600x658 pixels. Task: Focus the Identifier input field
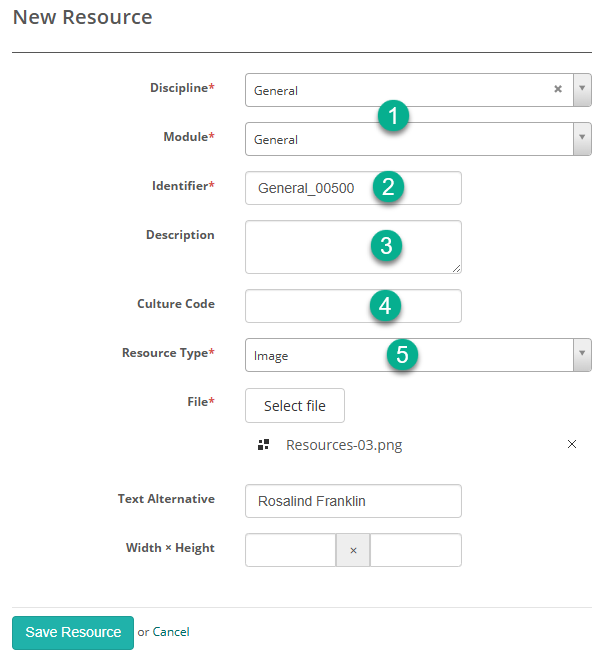click(310, 188)
